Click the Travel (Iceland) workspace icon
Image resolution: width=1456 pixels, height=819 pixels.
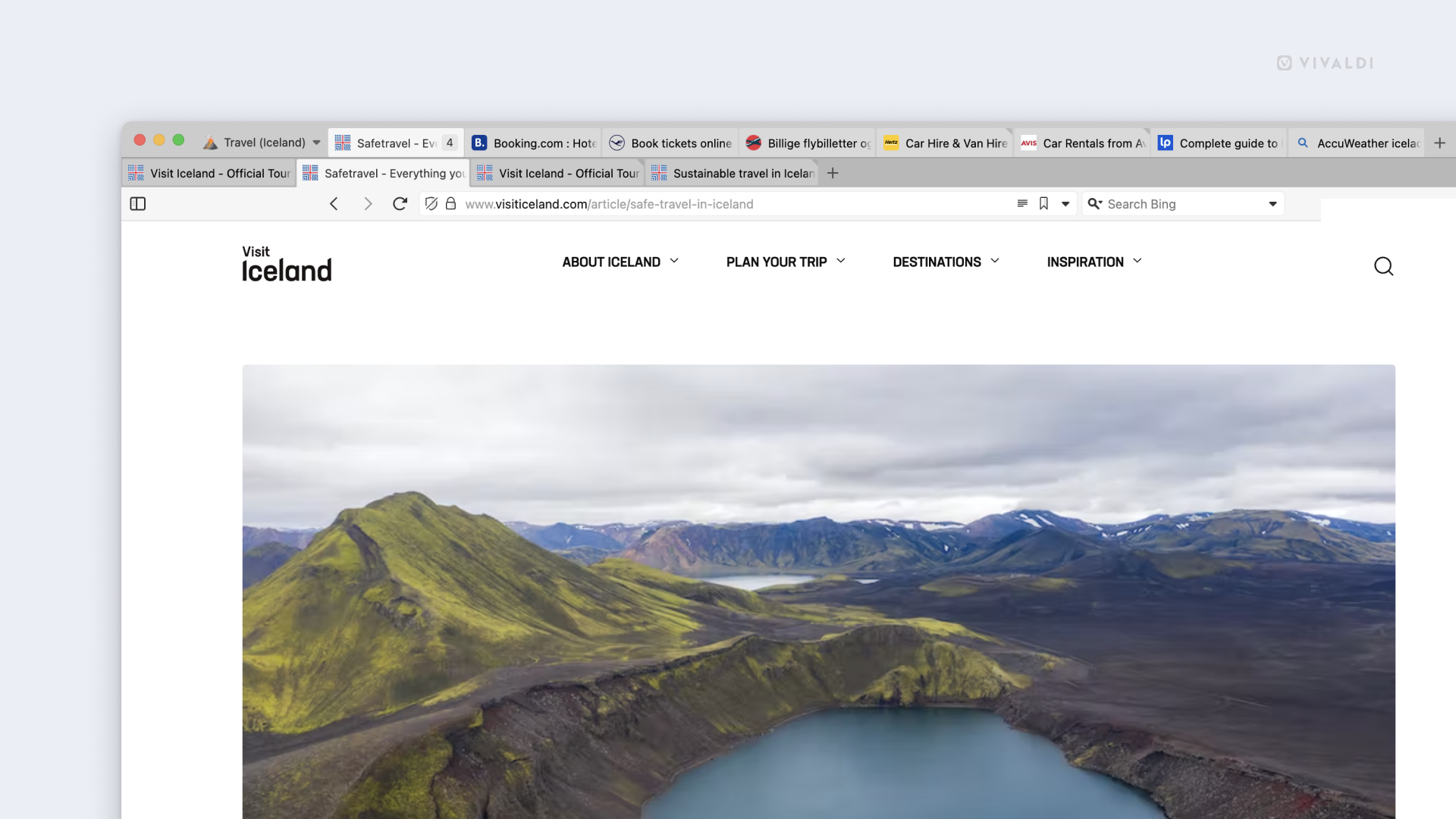pyautogui.click(x=210, y=143)
